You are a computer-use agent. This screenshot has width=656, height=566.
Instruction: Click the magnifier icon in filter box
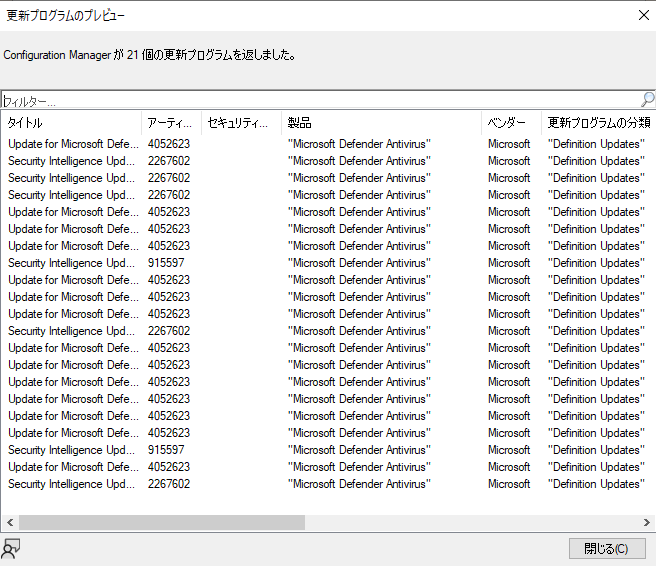point(647,99)
